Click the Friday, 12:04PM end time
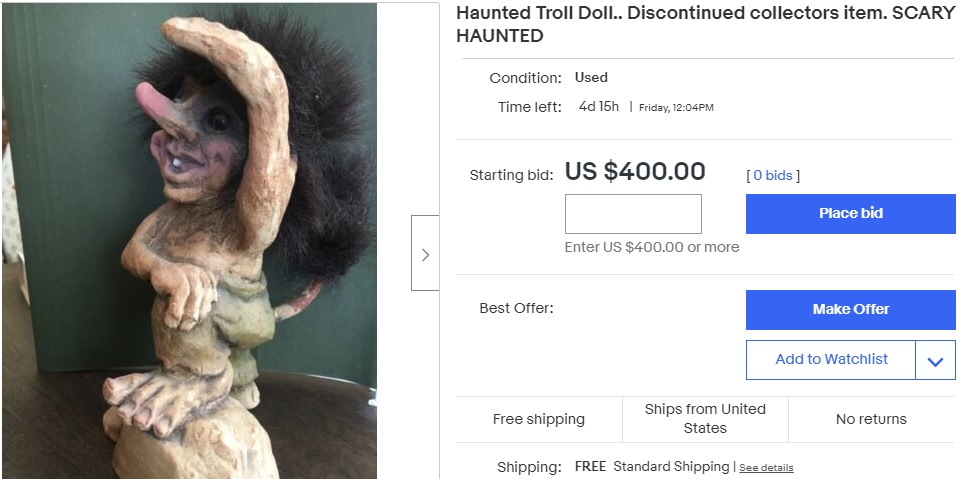This screenshot has height=479, width=966. (x=676, y=108)
